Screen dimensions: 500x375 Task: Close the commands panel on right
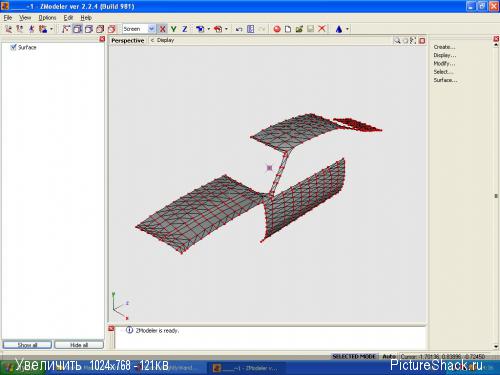[496, 39]
